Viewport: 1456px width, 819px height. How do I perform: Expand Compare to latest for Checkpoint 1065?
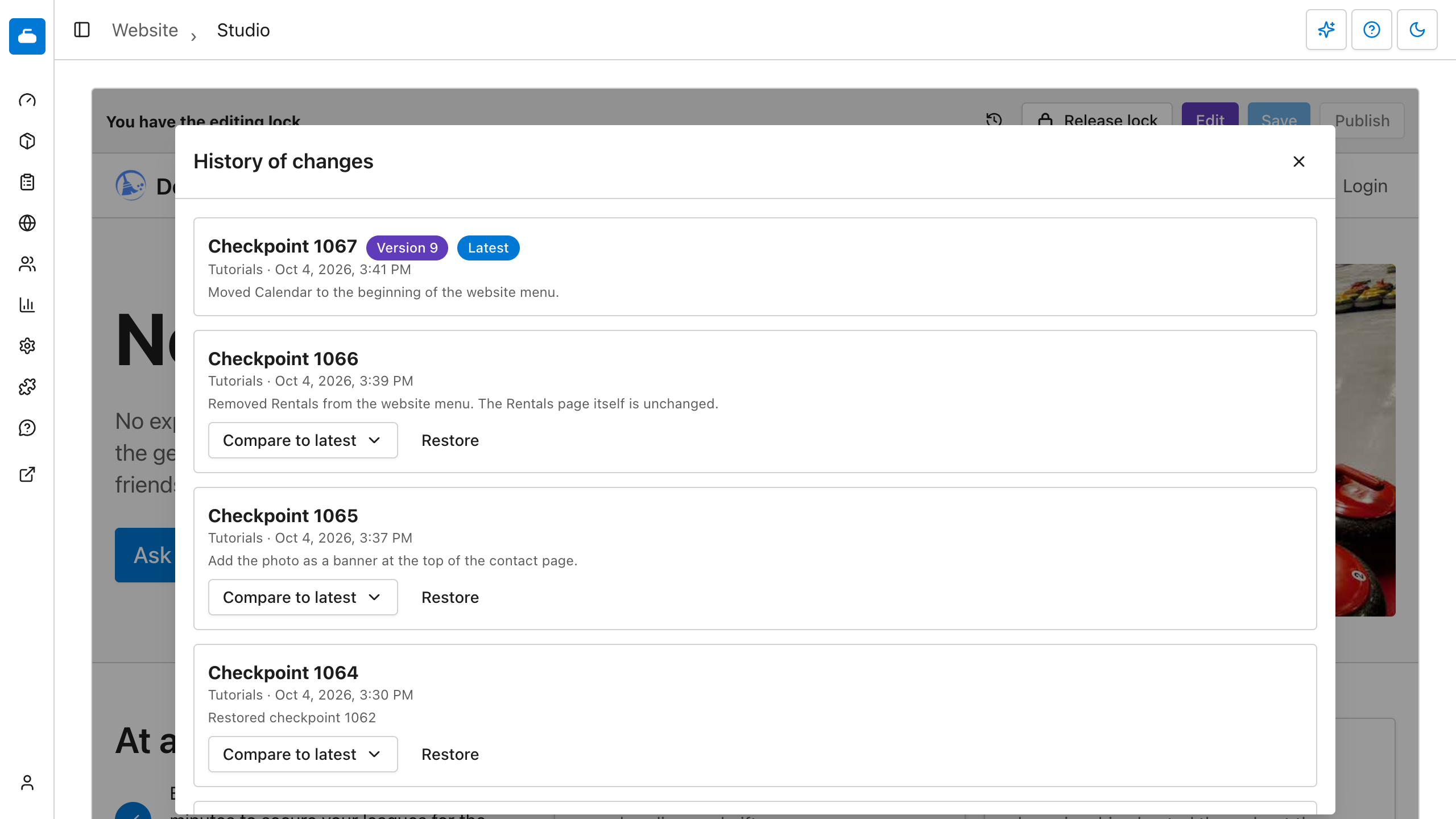[303, 597]
